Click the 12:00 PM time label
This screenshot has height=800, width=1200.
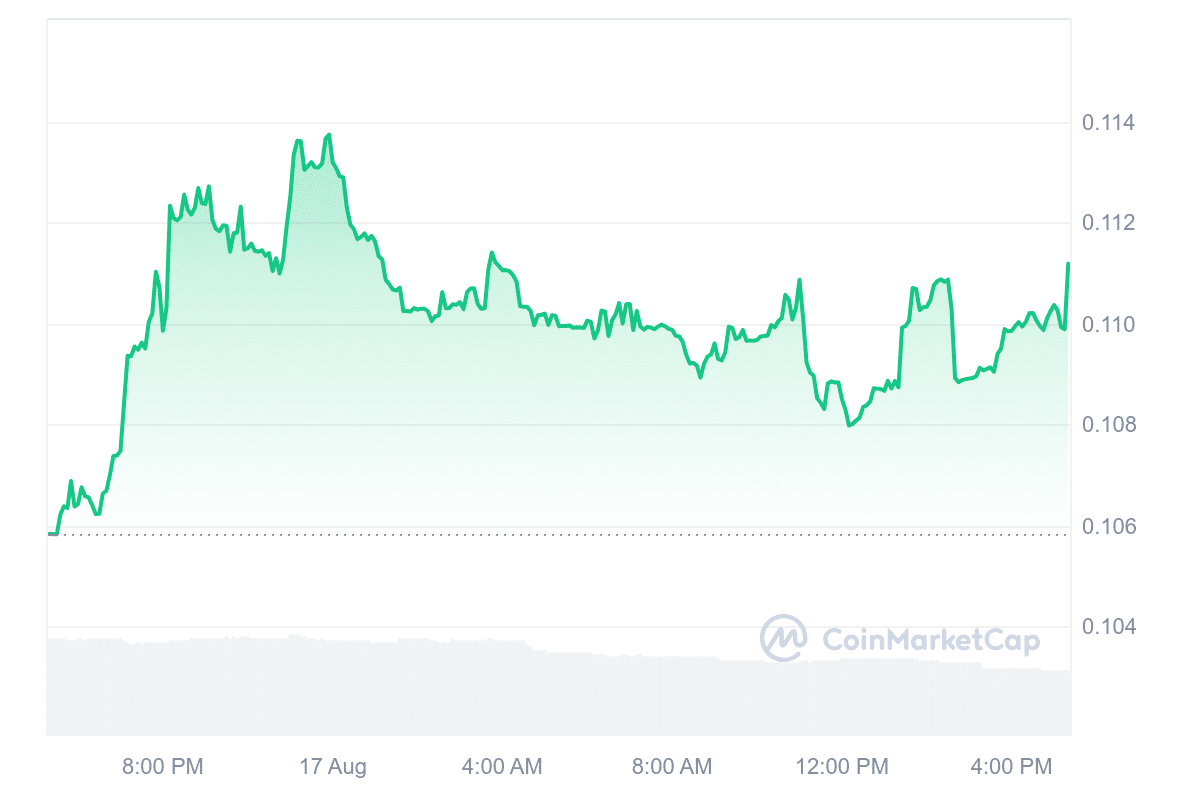pyautogui.click(x=842, y=767)
